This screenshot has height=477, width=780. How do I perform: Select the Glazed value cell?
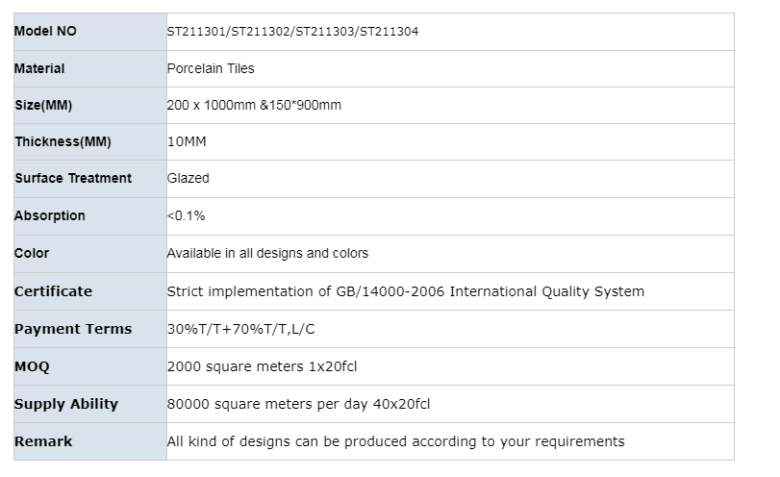pyautogui.click(x=188, y=178)
